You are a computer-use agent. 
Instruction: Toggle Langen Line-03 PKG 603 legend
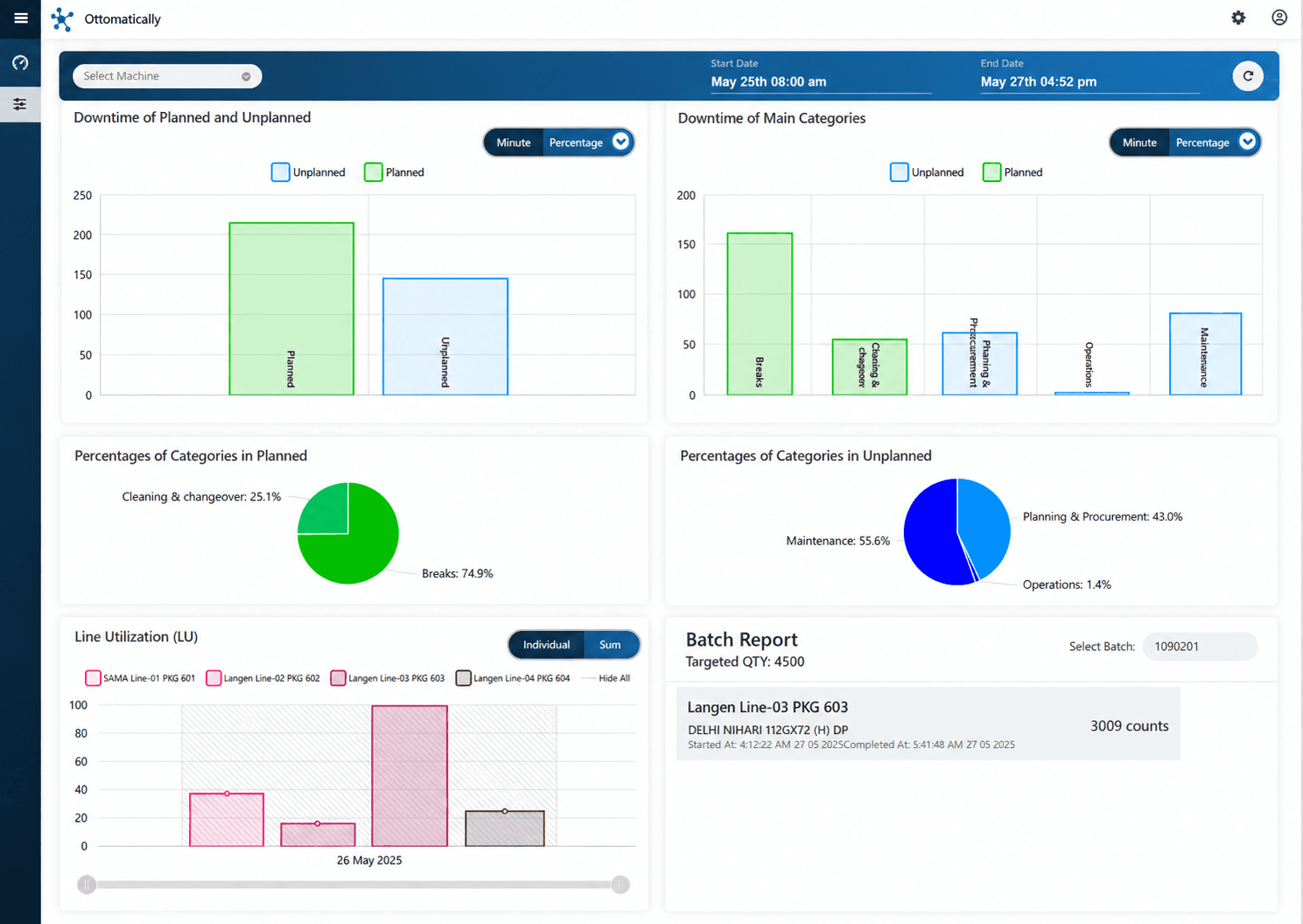(388, 678)
